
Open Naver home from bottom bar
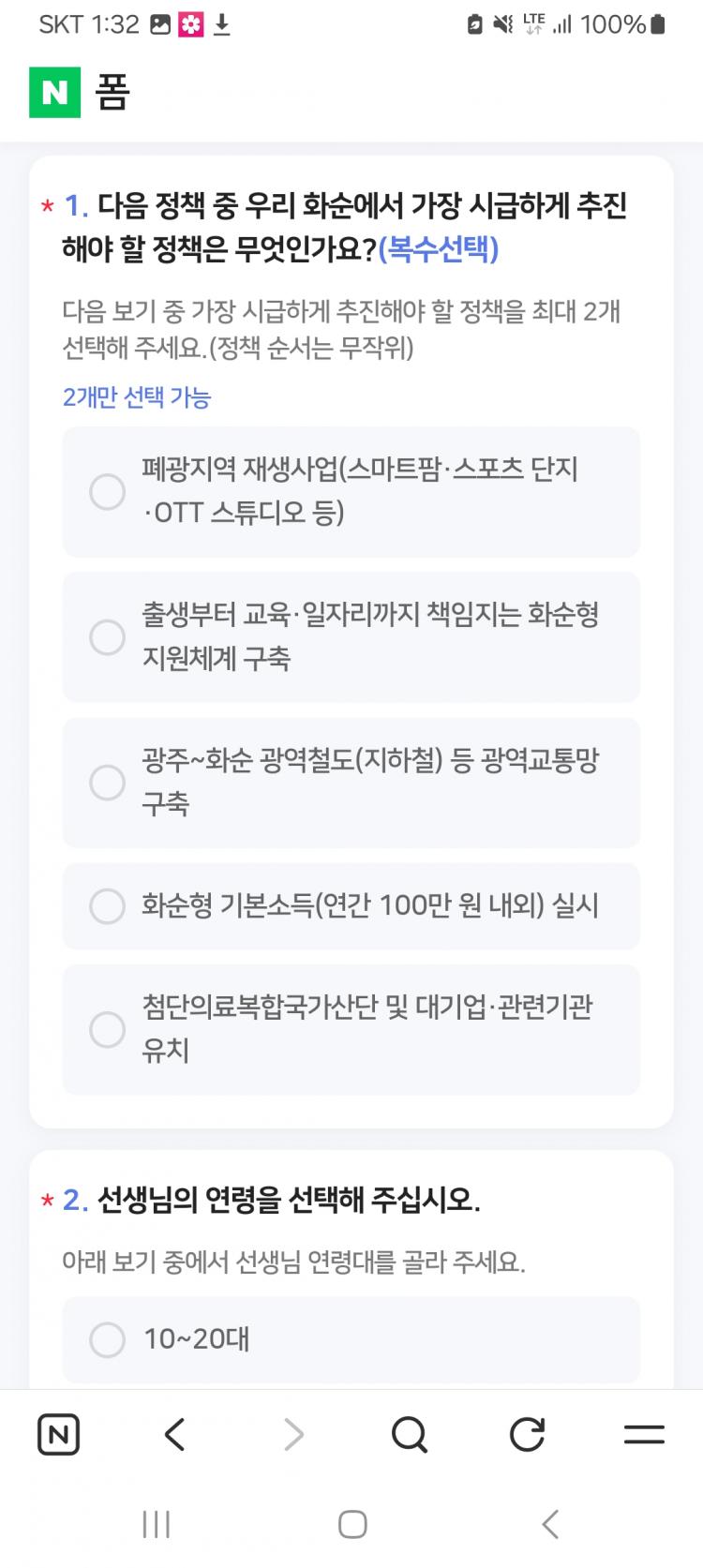click(58, 1434)
